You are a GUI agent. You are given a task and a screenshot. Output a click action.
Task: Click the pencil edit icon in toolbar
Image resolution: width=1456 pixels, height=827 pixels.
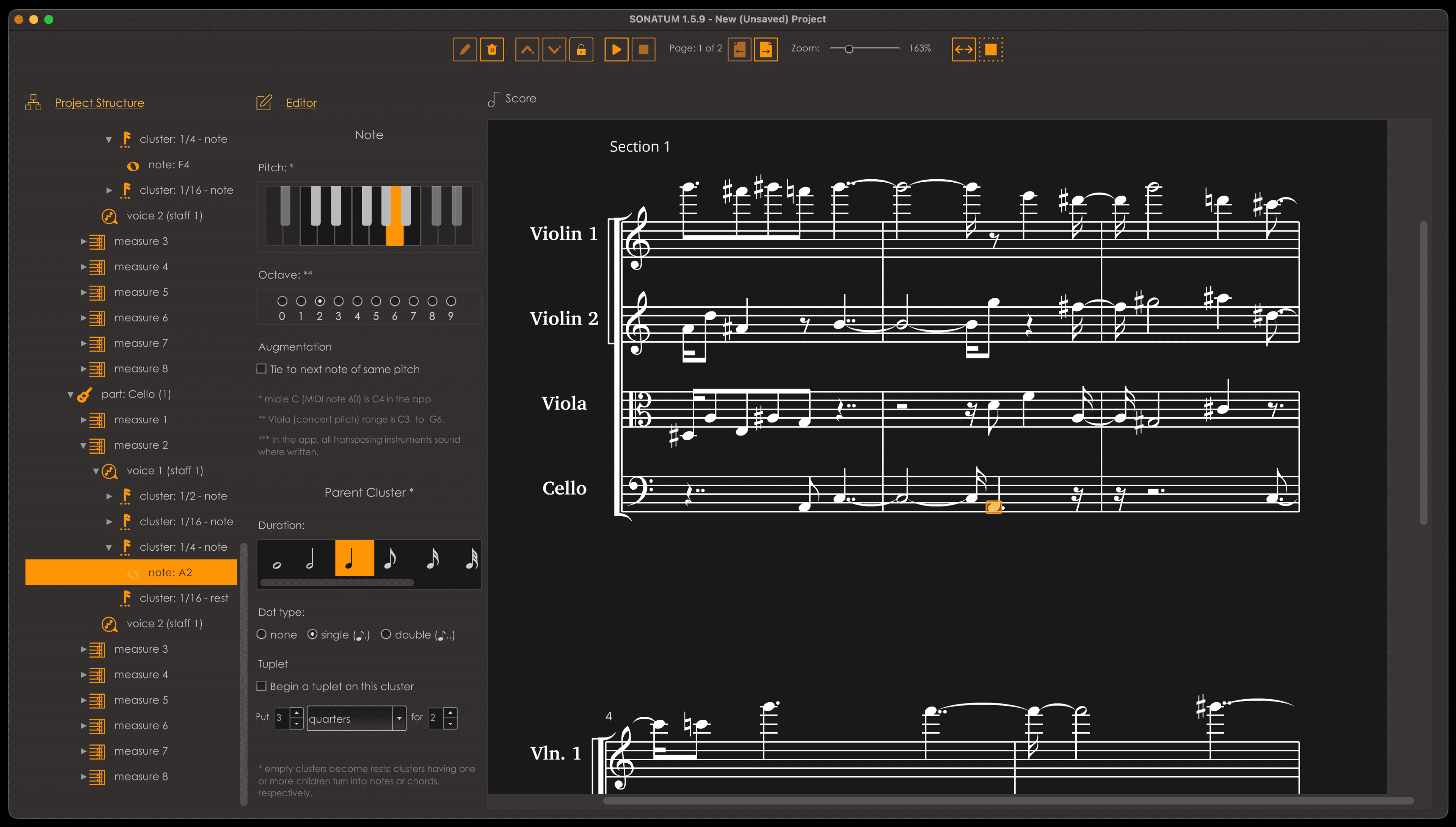[x=464, y=49]
